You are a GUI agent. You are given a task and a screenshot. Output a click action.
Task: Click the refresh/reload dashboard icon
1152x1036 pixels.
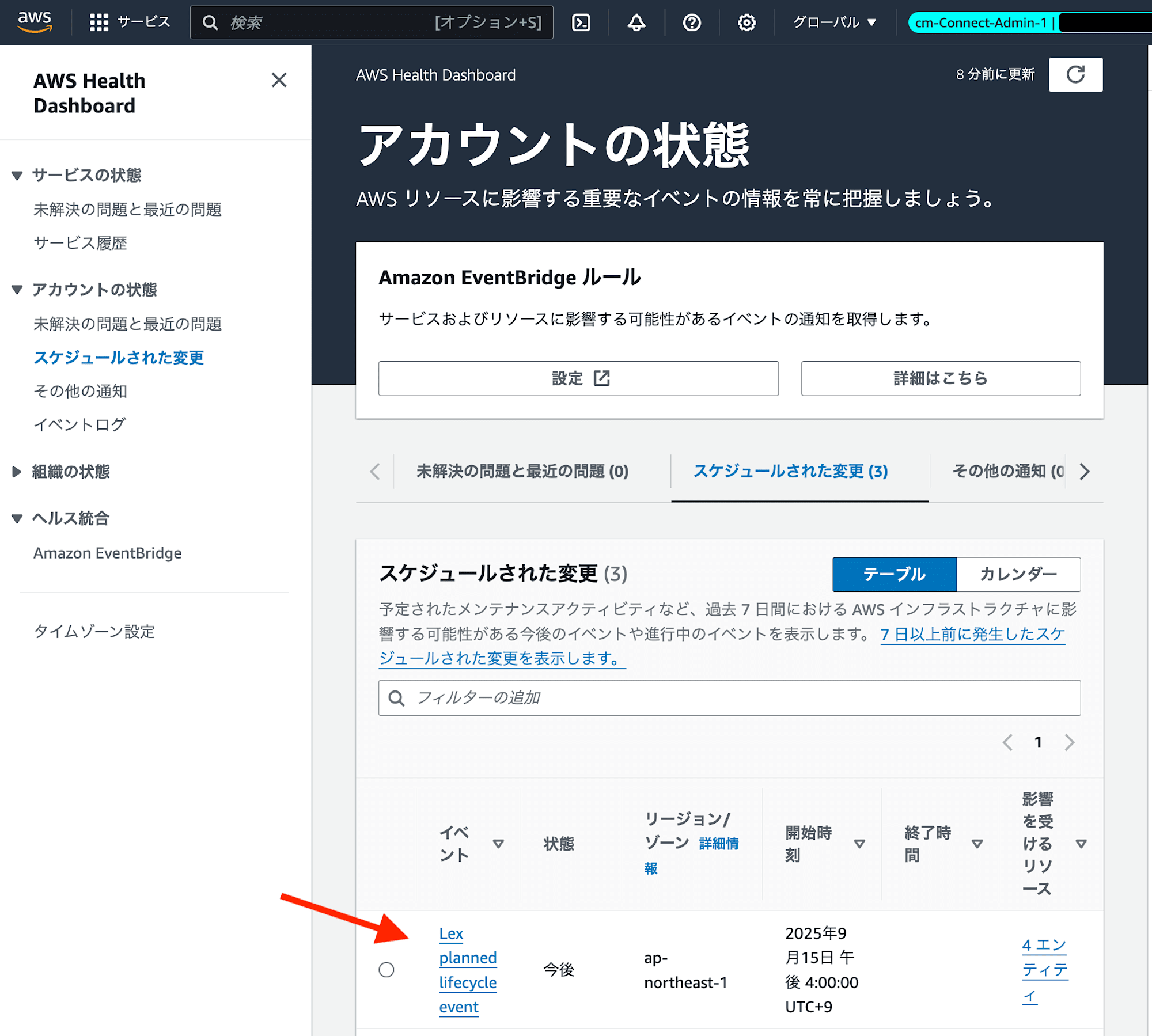point(1076,74)
